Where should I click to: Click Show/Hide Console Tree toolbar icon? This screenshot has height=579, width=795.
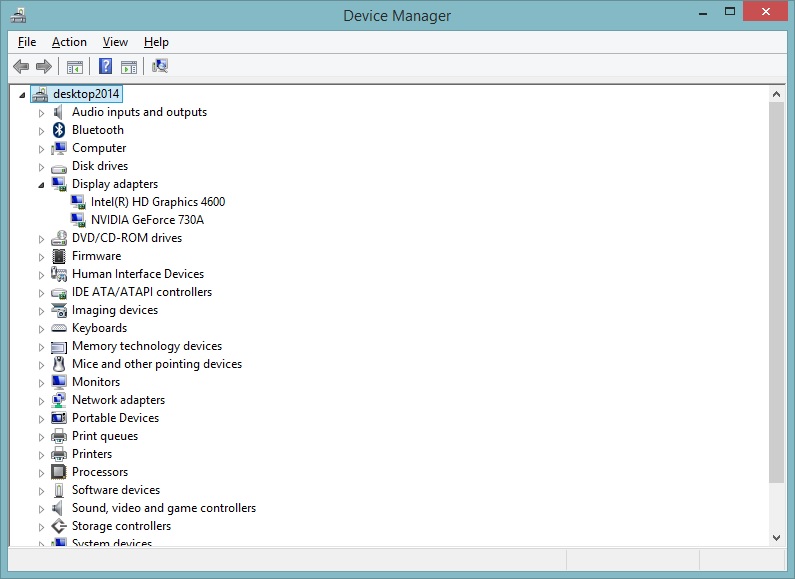pyautogui.click(x=74, y=67)
